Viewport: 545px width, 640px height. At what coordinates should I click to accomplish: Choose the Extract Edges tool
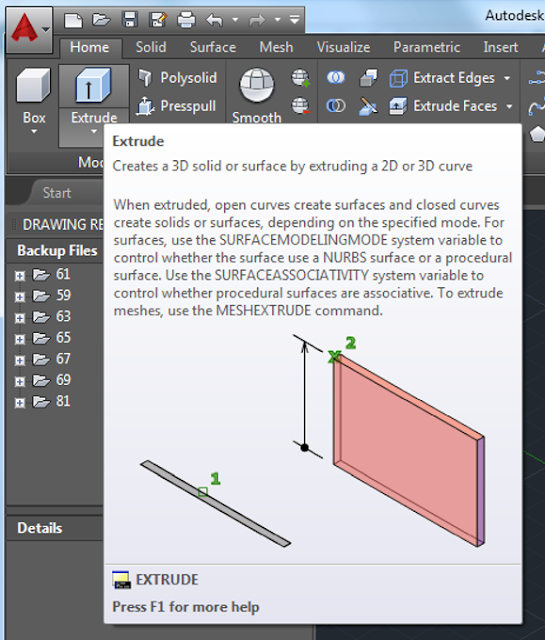pyautogui.click(x=443, y=78)
